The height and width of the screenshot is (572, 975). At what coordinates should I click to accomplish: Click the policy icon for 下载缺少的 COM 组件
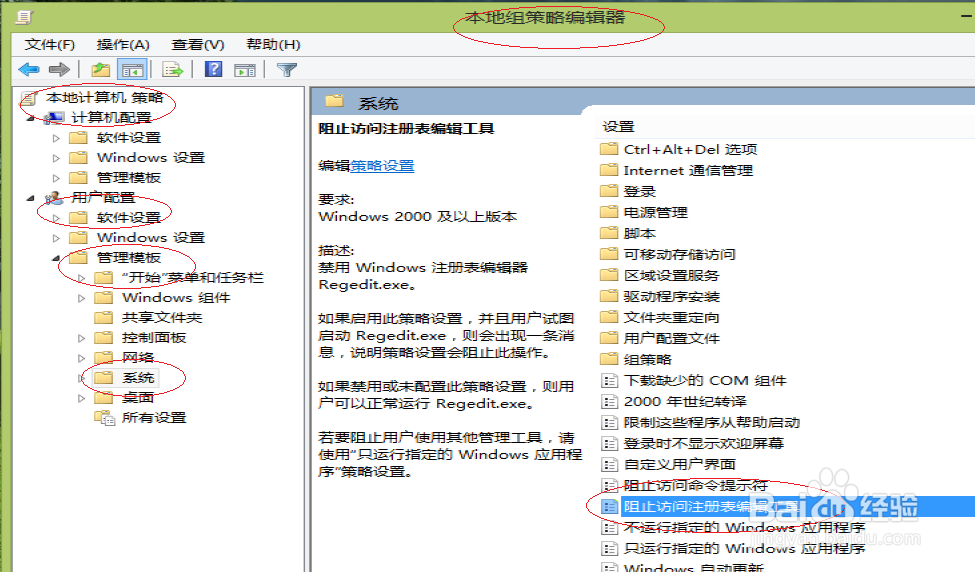[x=609, y=381]
